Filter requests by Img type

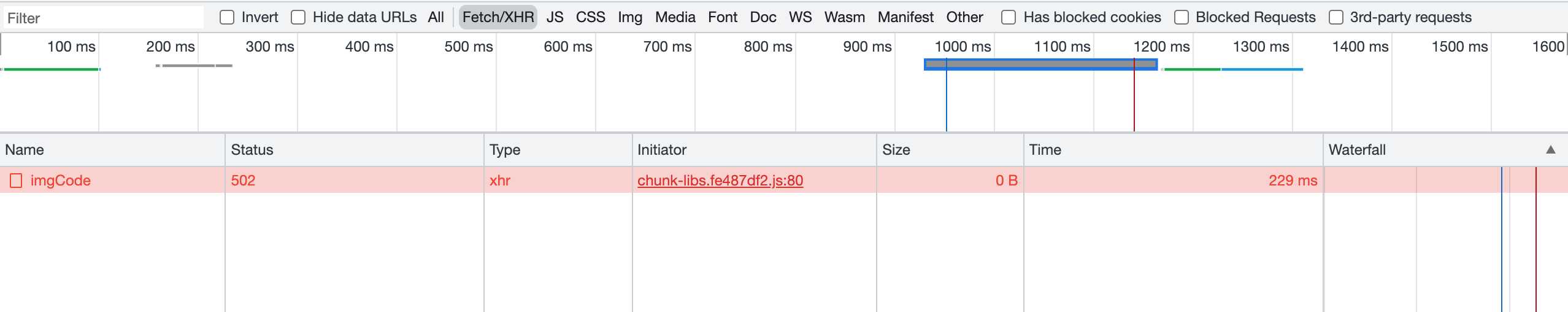[x=630, y=17]
